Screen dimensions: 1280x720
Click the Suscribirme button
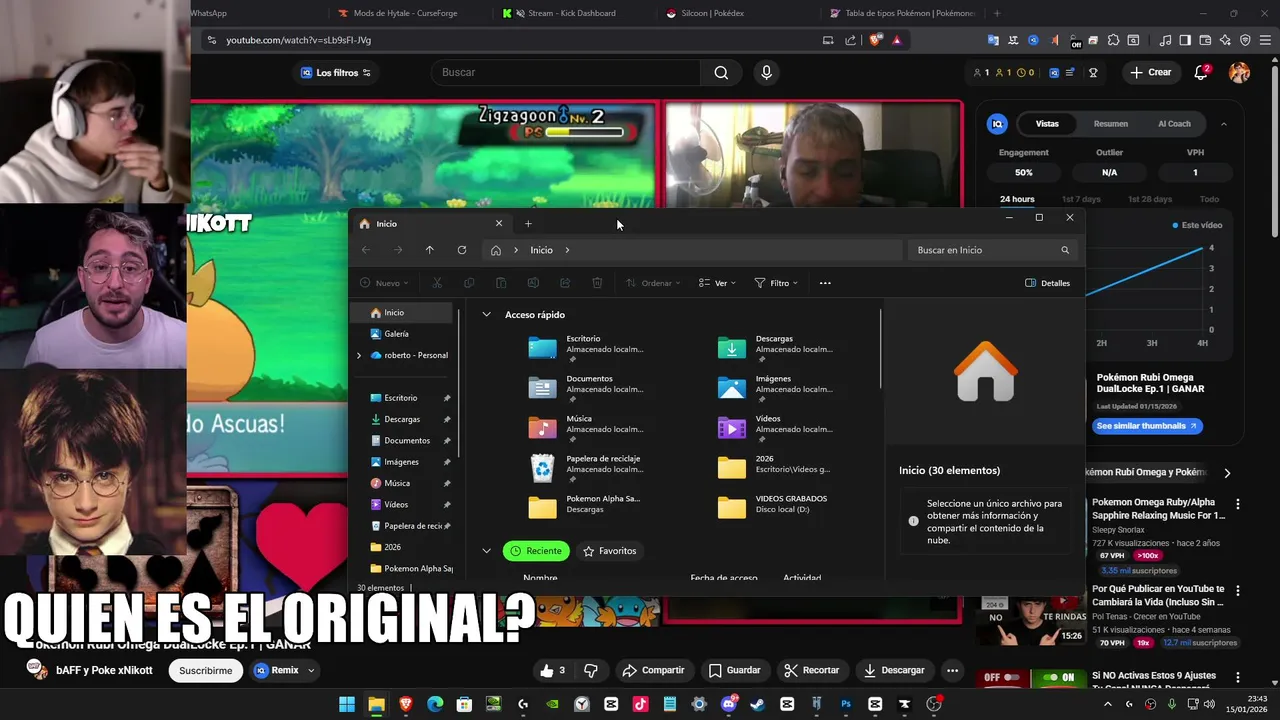(x=206, y=670)
